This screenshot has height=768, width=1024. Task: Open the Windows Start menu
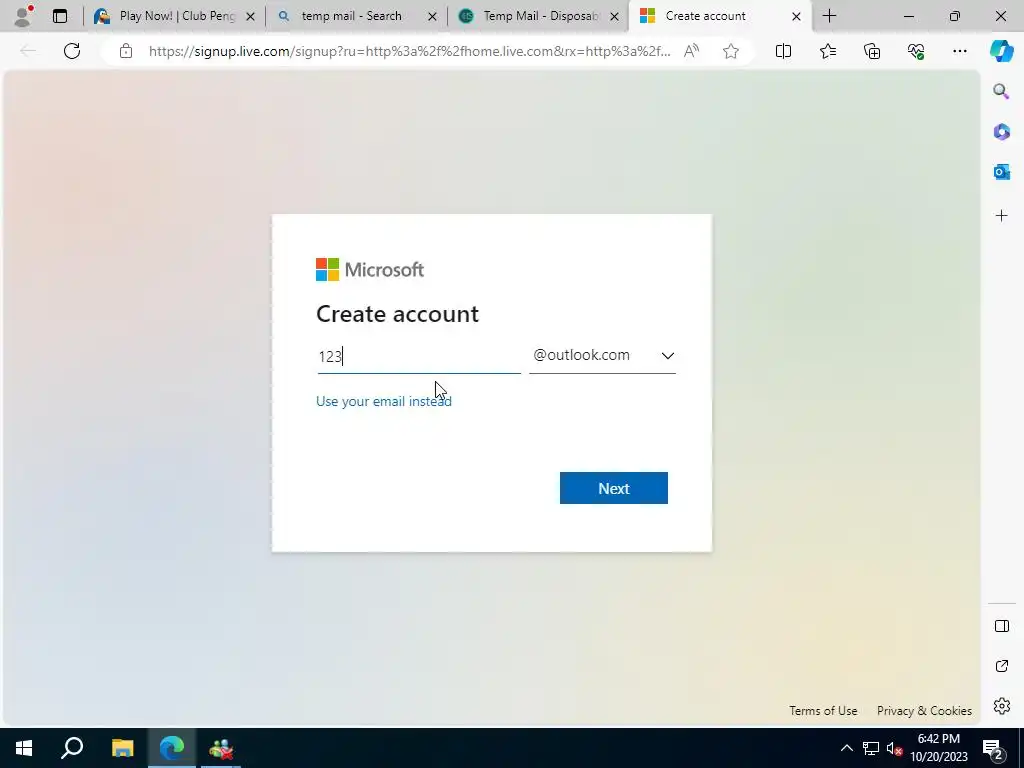(x=24, y=748)
